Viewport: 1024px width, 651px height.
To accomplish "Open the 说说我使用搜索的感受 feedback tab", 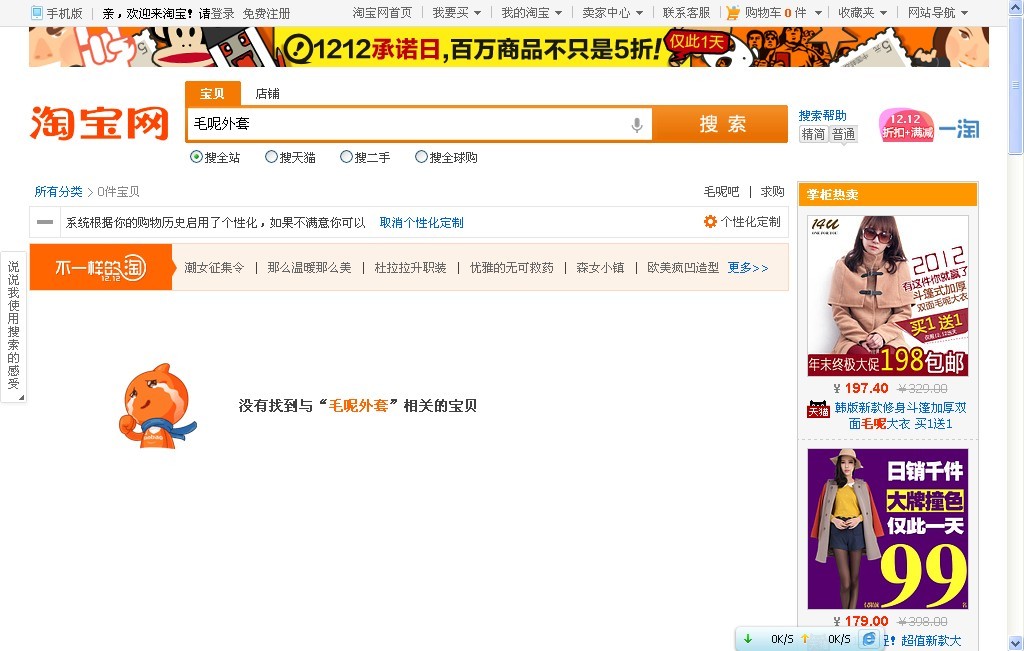I will pos(13,325).
